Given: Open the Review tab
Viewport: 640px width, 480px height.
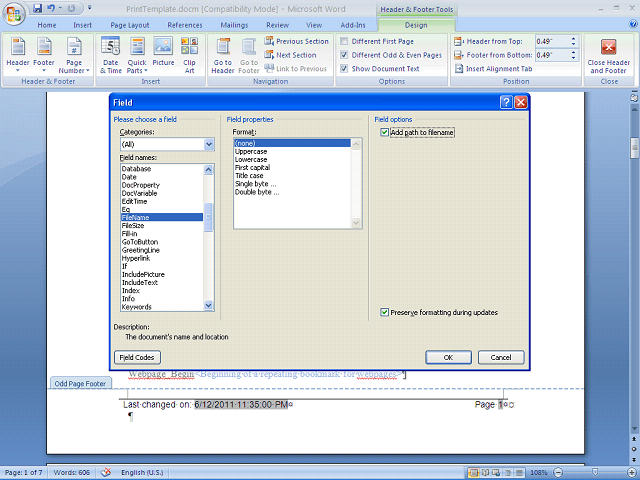Looking at the screenshot, I should click(x=278, y=25).
